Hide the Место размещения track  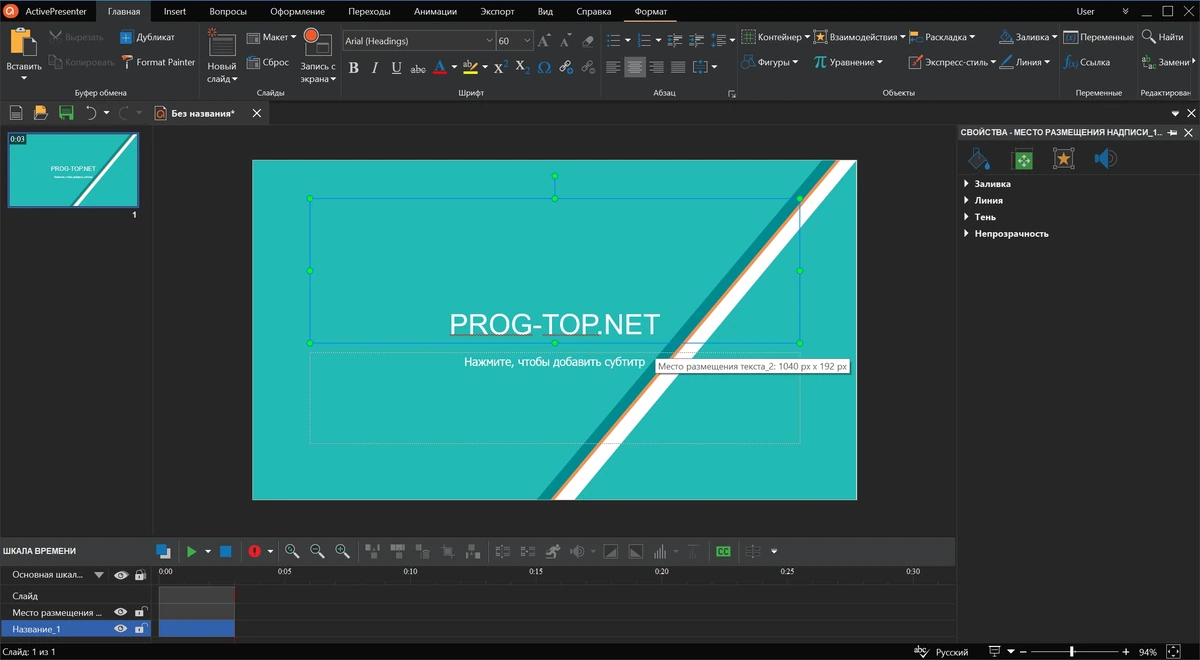click(121, 612)
